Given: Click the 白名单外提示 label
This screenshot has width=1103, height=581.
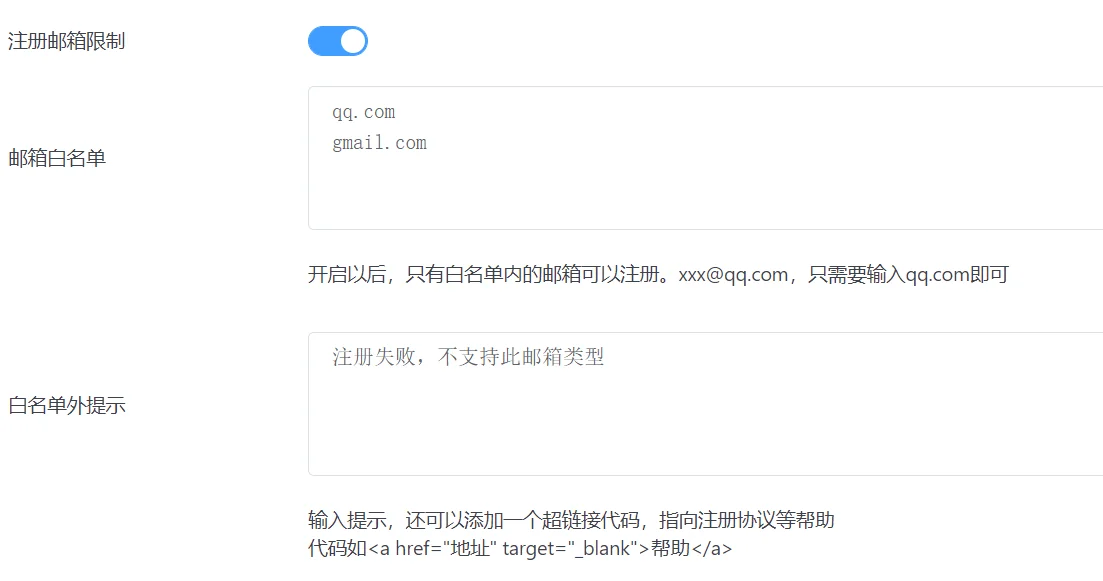Looking at the screenshot, I should point(67,405).
